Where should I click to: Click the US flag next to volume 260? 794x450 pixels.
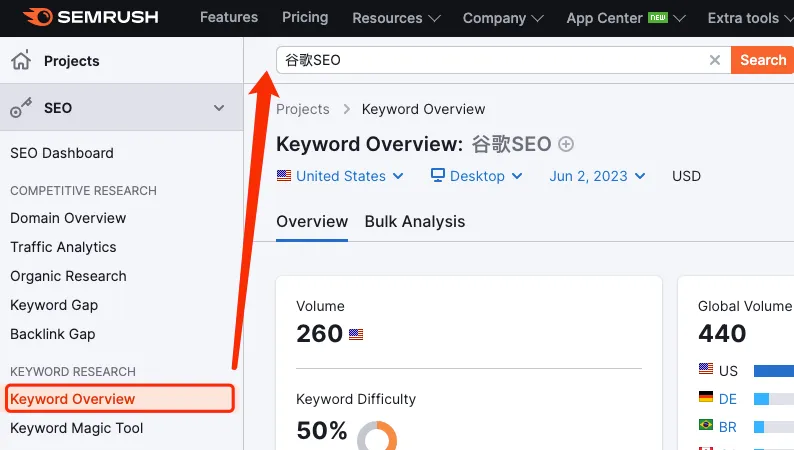pyautogui.click(x=356, y=335)
